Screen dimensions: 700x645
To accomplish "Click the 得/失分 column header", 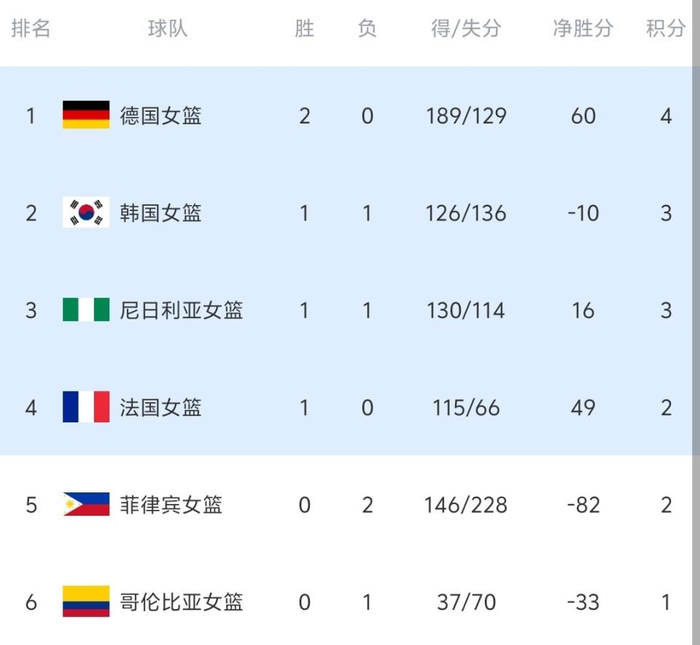I will coord(466,29).
